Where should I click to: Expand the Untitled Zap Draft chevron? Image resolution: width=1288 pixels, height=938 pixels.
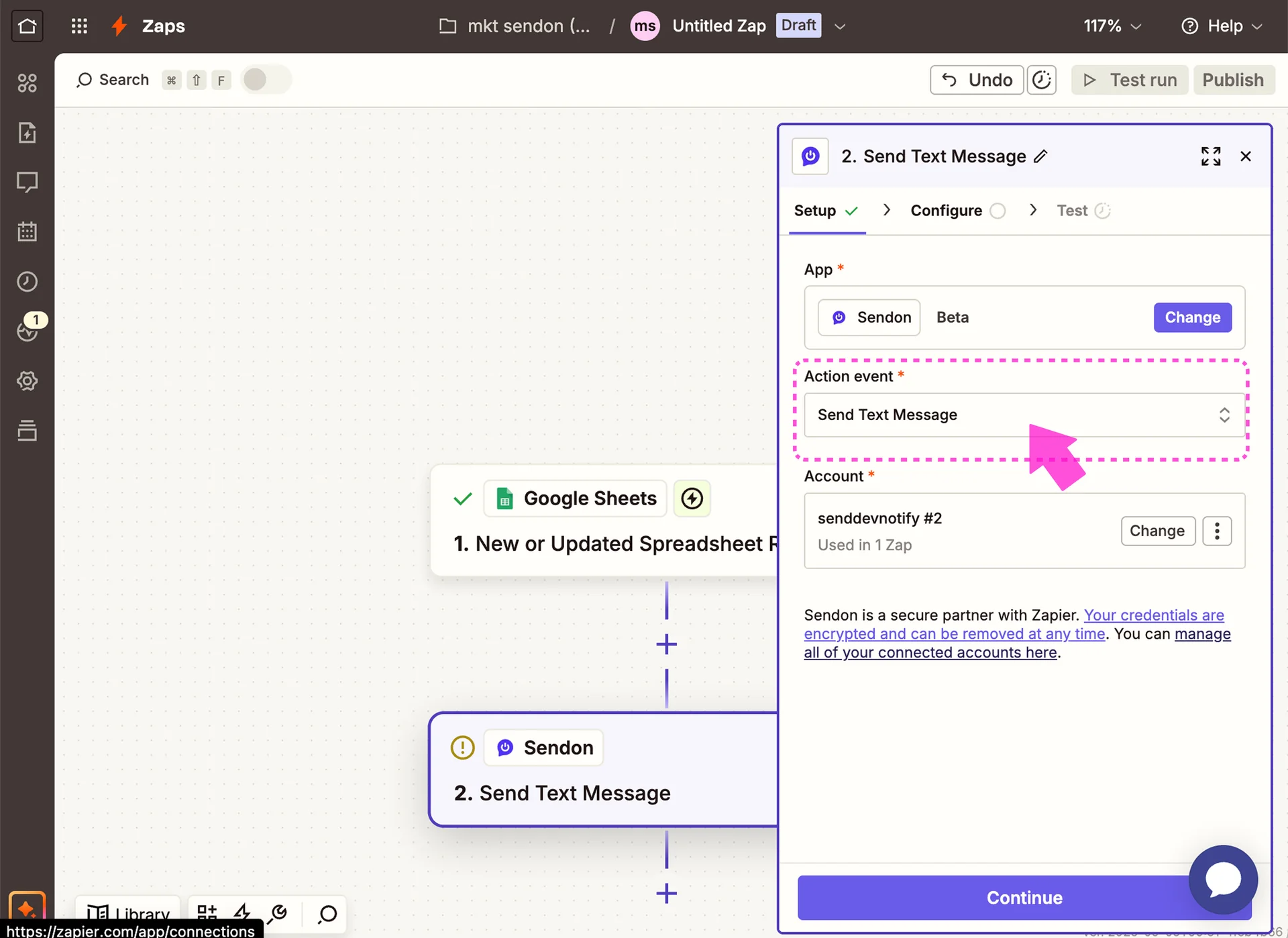pos(840,26)
